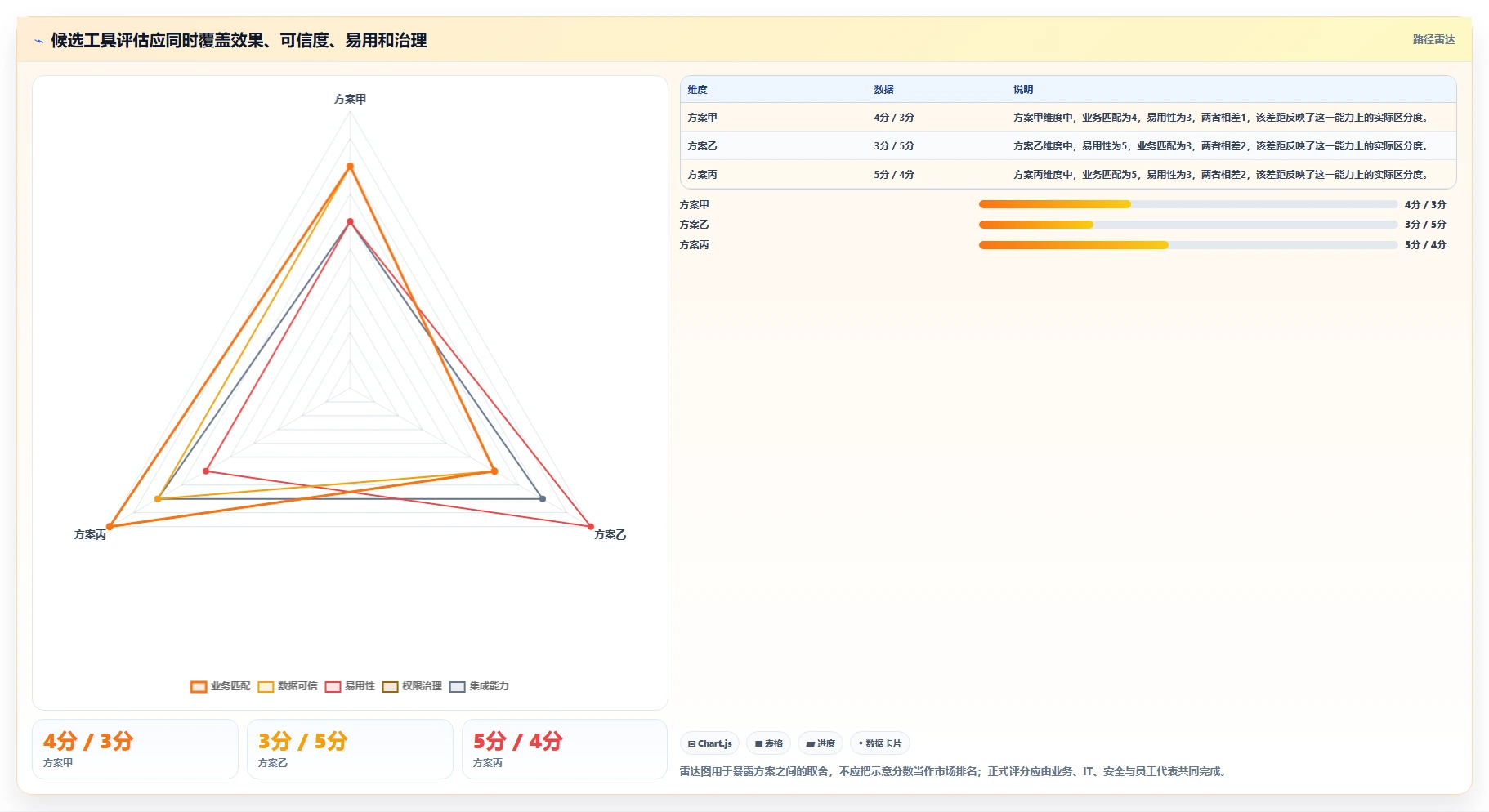
Task: Click the 进度 chip
Action: click(x=821, y=743)
